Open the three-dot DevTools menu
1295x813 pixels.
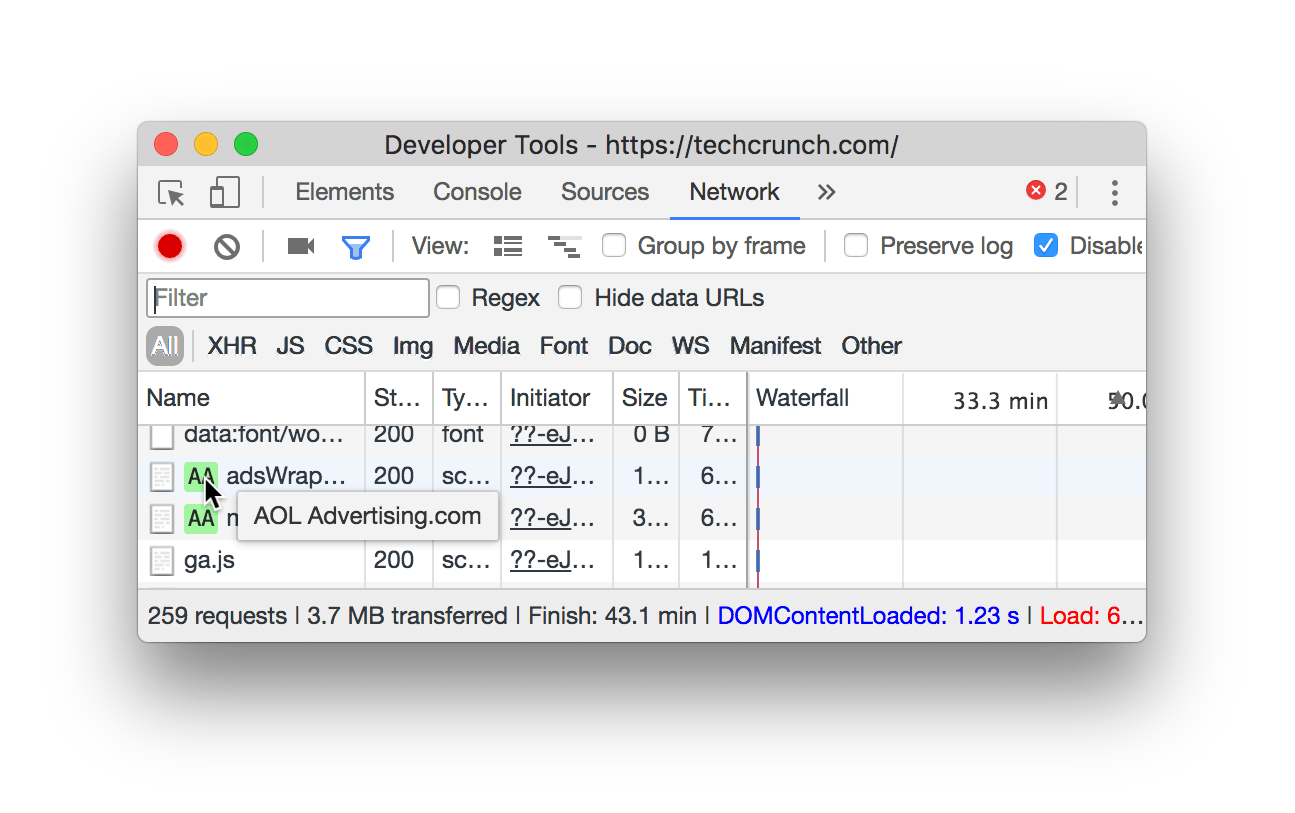tap(1114, 193)
